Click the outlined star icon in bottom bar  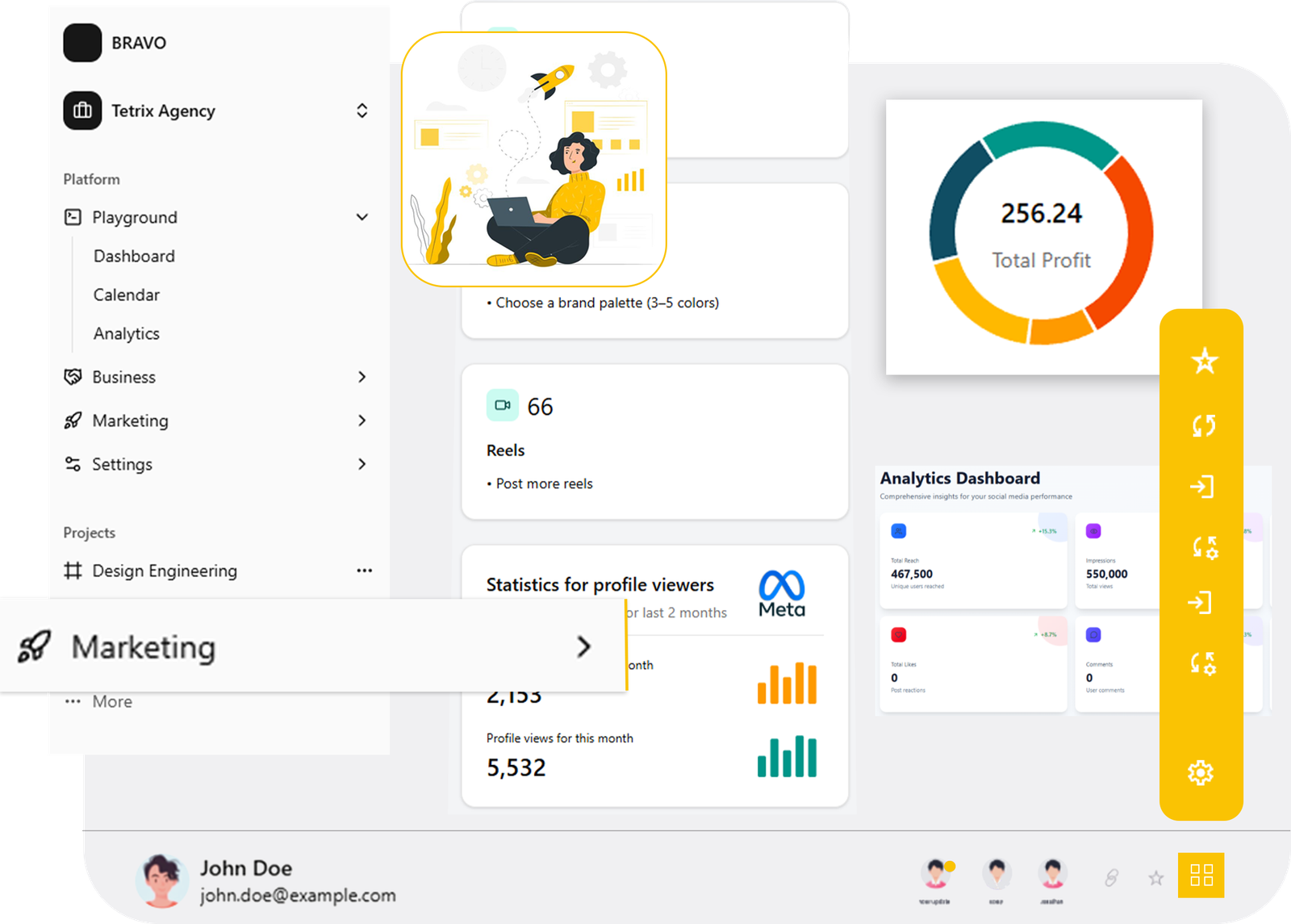click(1155, 877)
